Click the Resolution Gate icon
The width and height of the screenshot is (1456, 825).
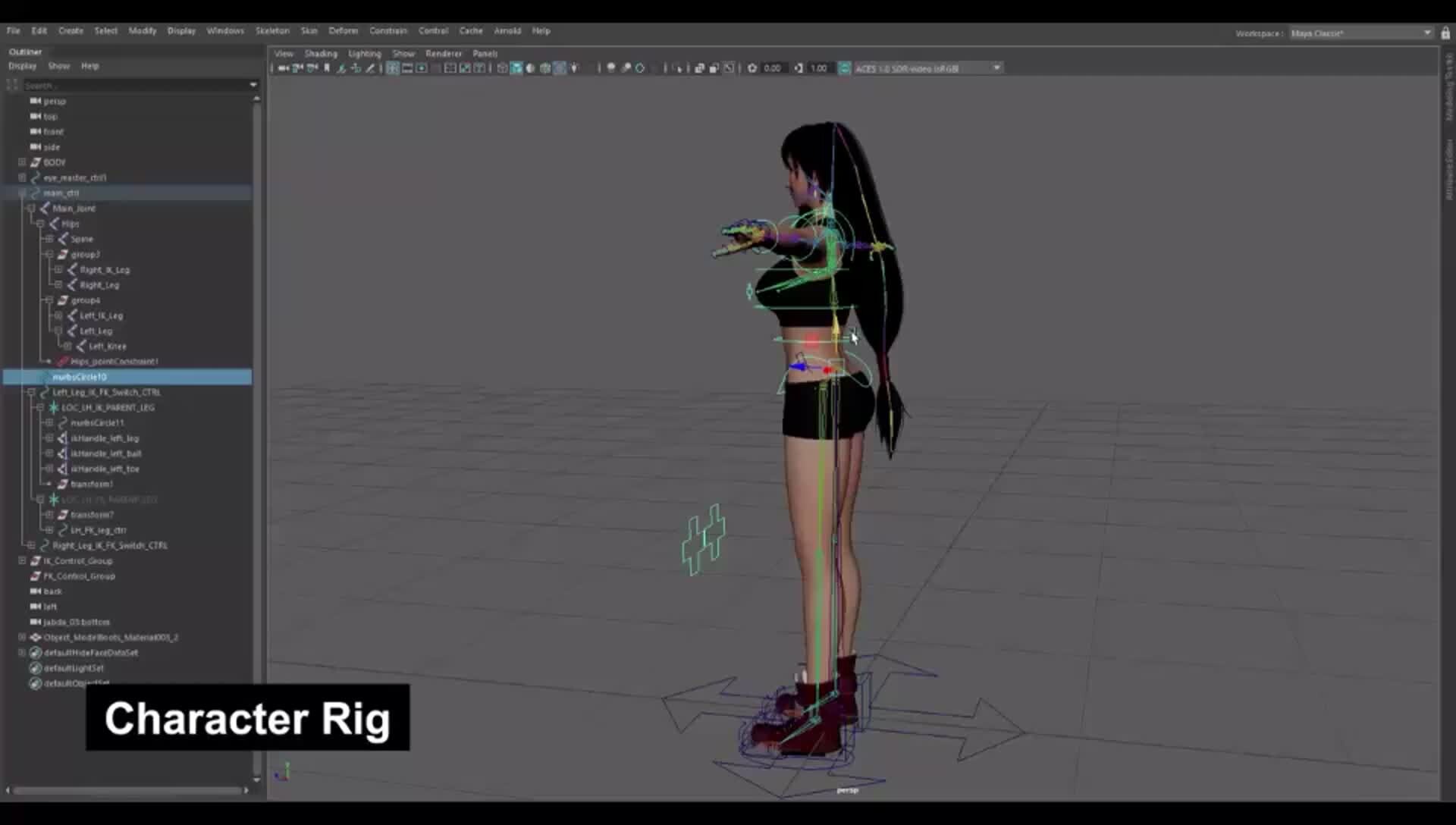point(422,68)
